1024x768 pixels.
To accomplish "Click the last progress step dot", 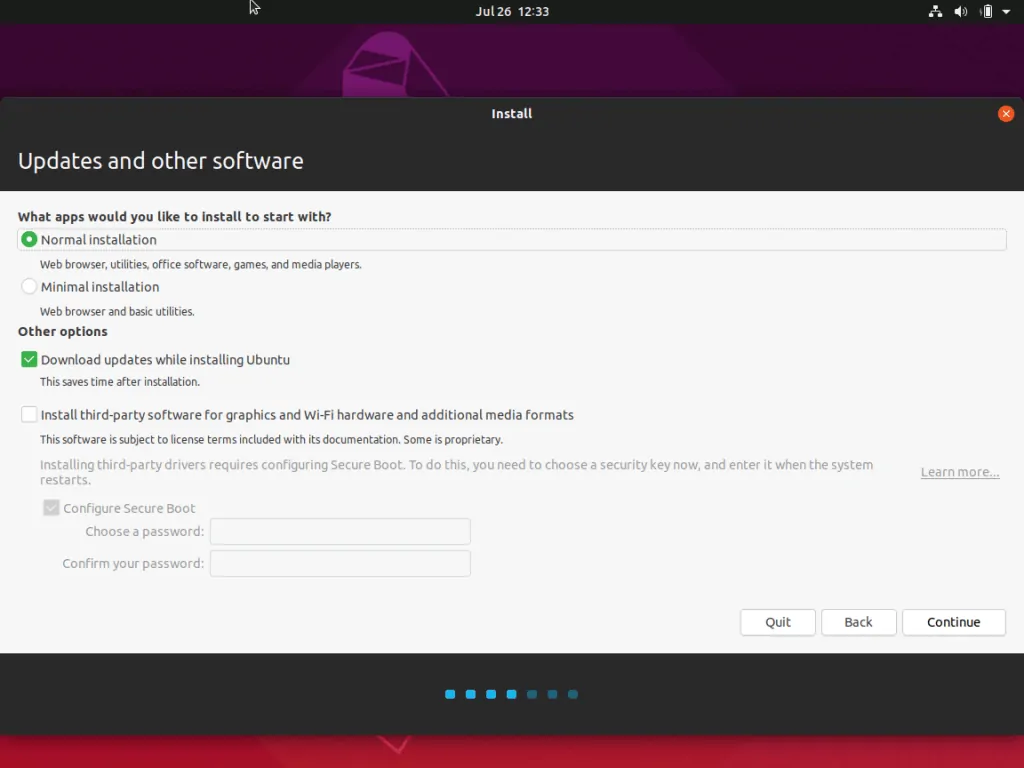I will 573,694.
